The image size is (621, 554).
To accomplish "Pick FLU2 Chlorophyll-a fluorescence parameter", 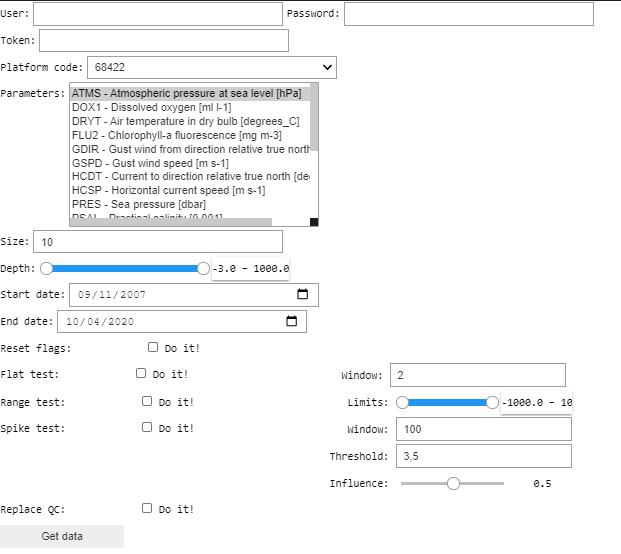I will 190,135.
